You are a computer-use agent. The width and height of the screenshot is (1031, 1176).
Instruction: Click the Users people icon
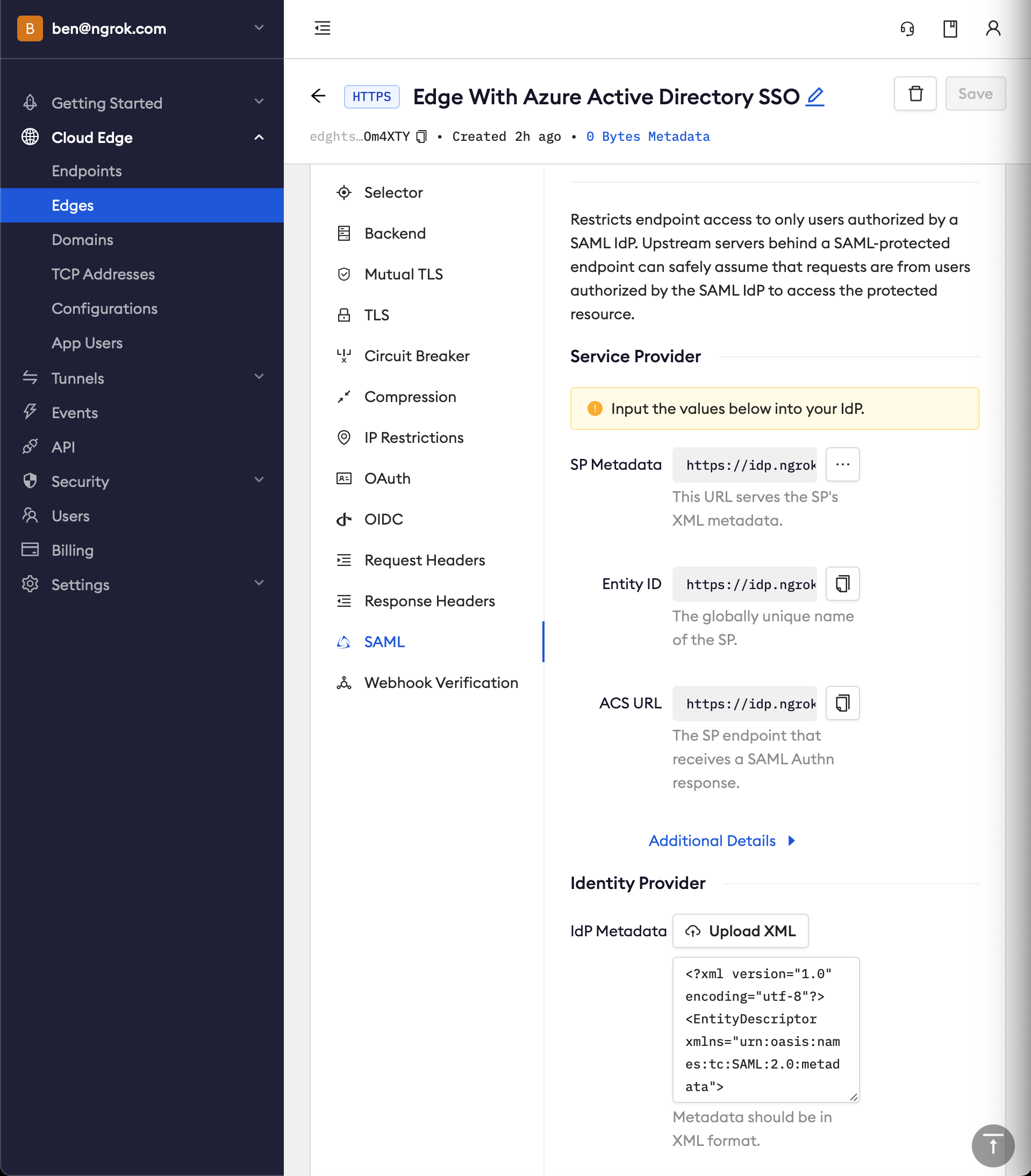click(x=30, y=515)
